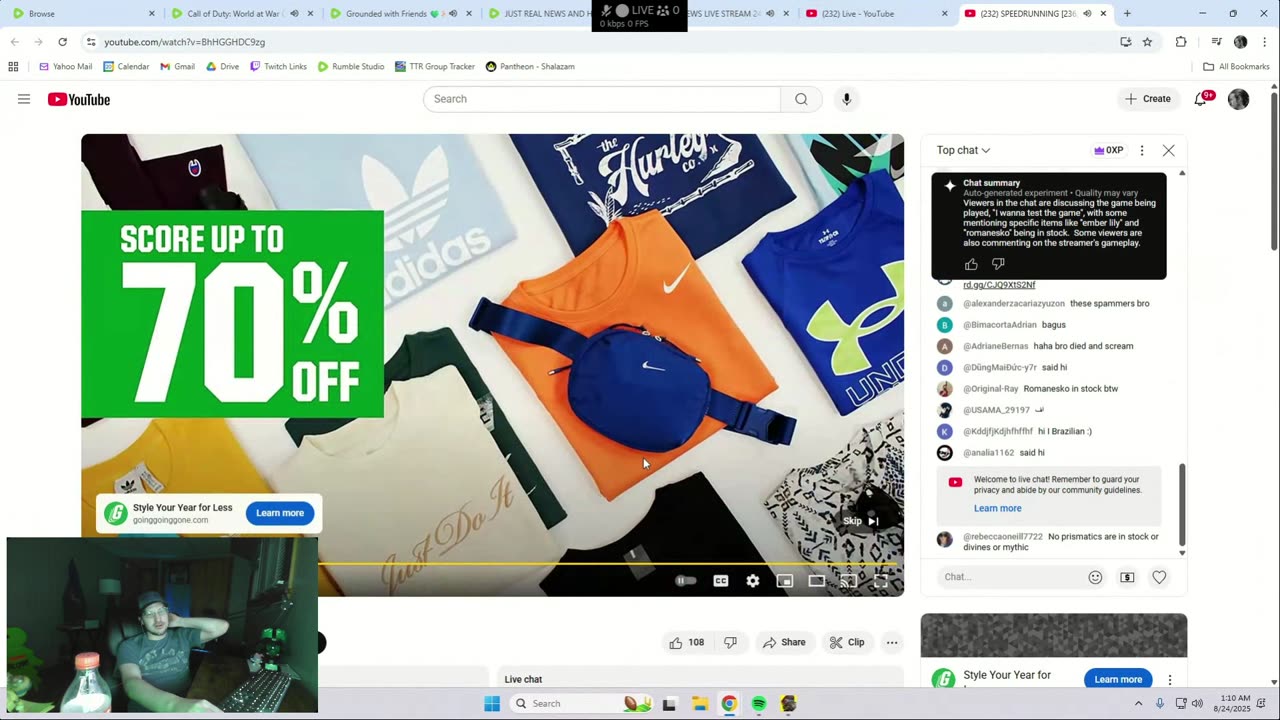Click Learn more on the video ad overlay
Viewport: 1280px width, 720px height.
point(280,513)
